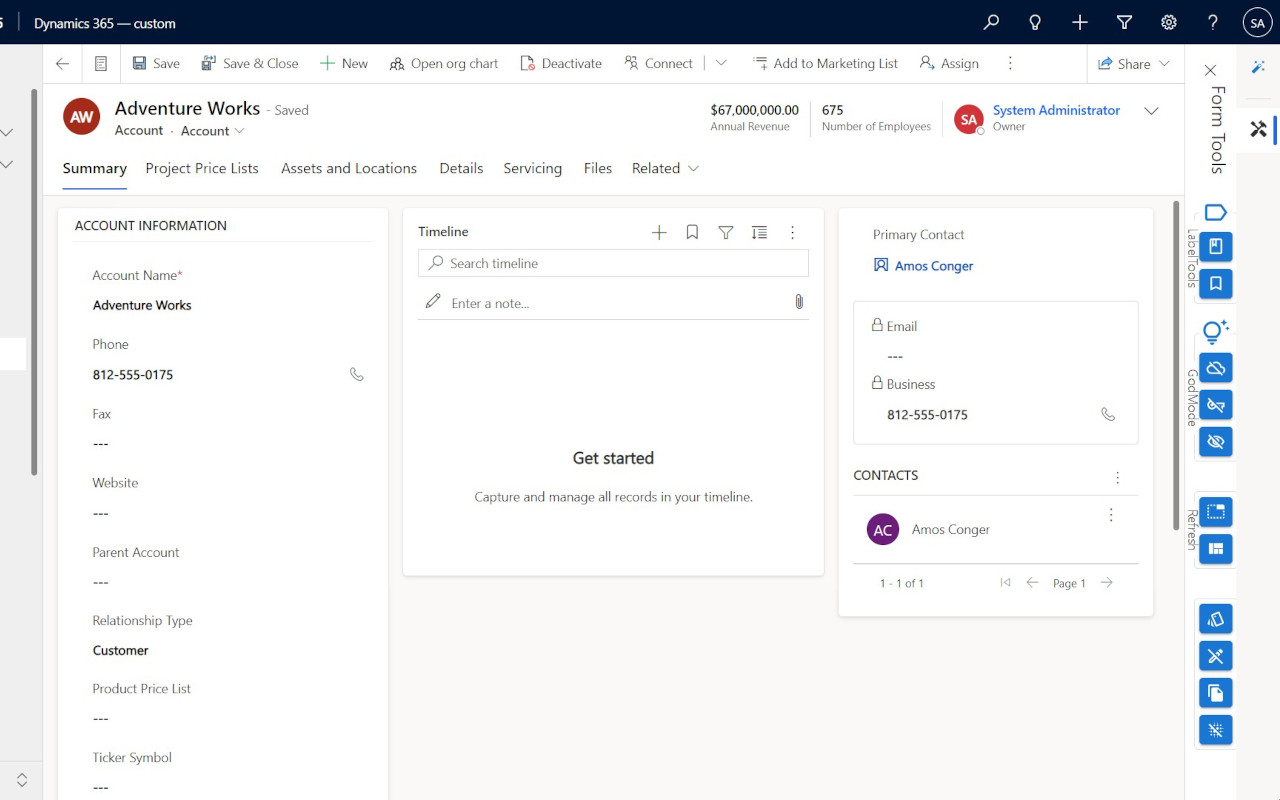
Task: Switch to Project Price Lists tab
Action: coord(202,168)
